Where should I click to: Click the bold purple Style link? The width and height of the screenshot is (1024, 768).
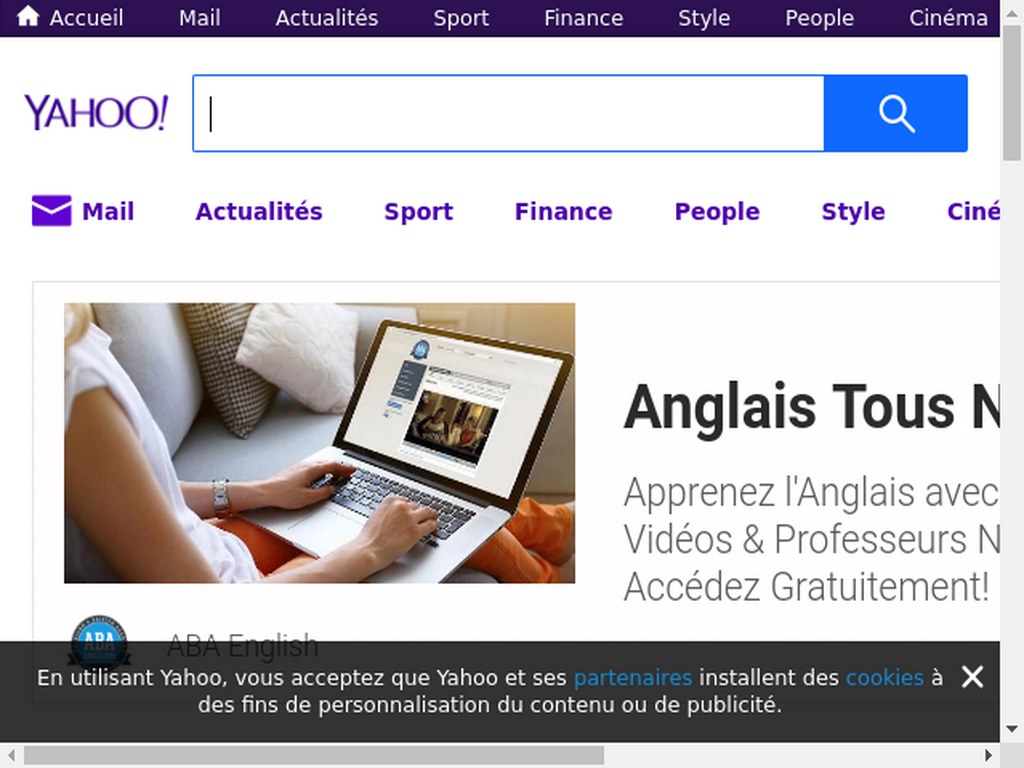point(853,212)
